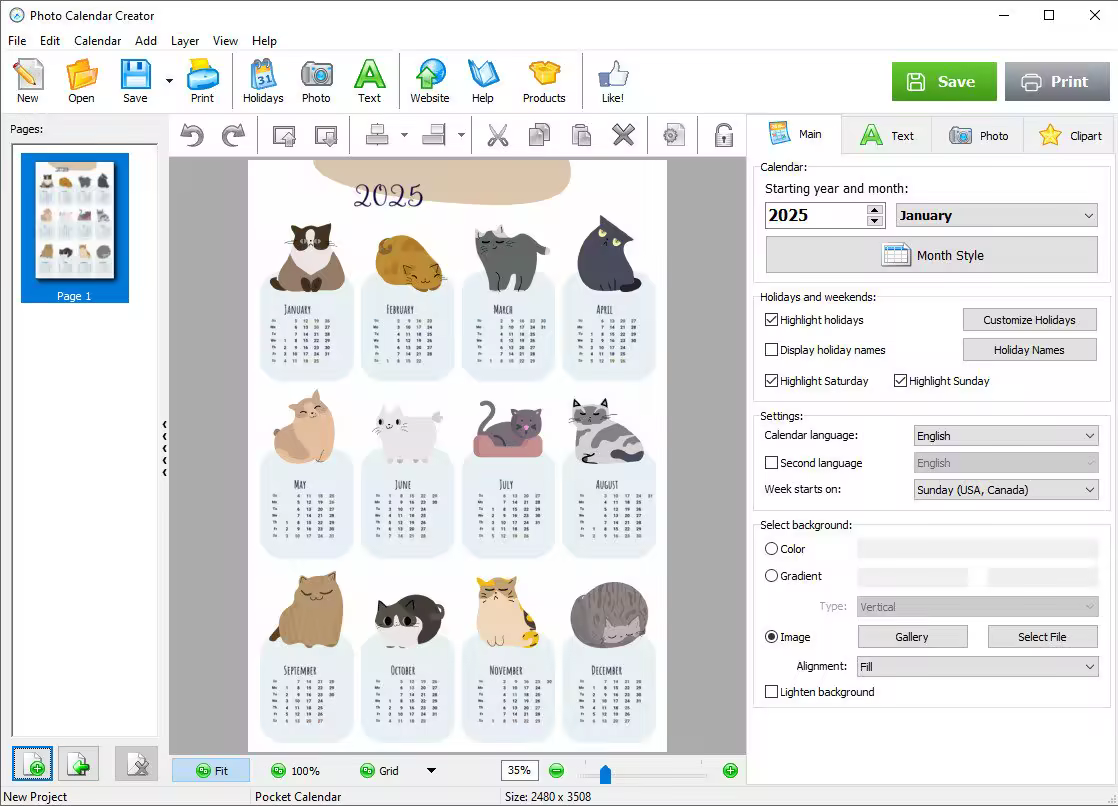Uncheck Highlight Saturday option

click(x=771, y=381)
